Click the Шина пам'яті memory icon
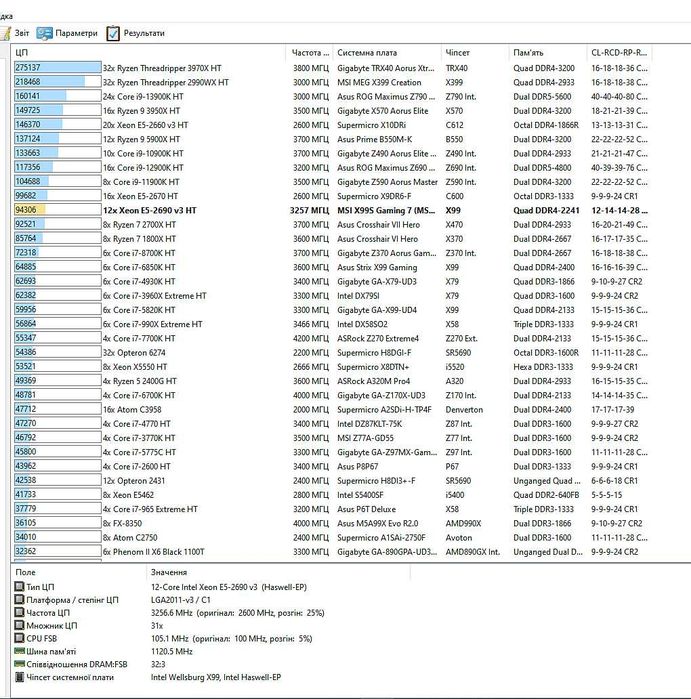Screen dimensions: 691x699 coord(19,651)
